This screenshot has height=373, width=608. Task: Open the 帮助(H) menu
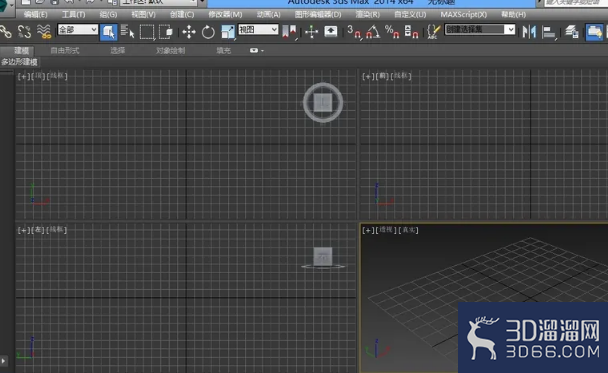click(513, 15)
